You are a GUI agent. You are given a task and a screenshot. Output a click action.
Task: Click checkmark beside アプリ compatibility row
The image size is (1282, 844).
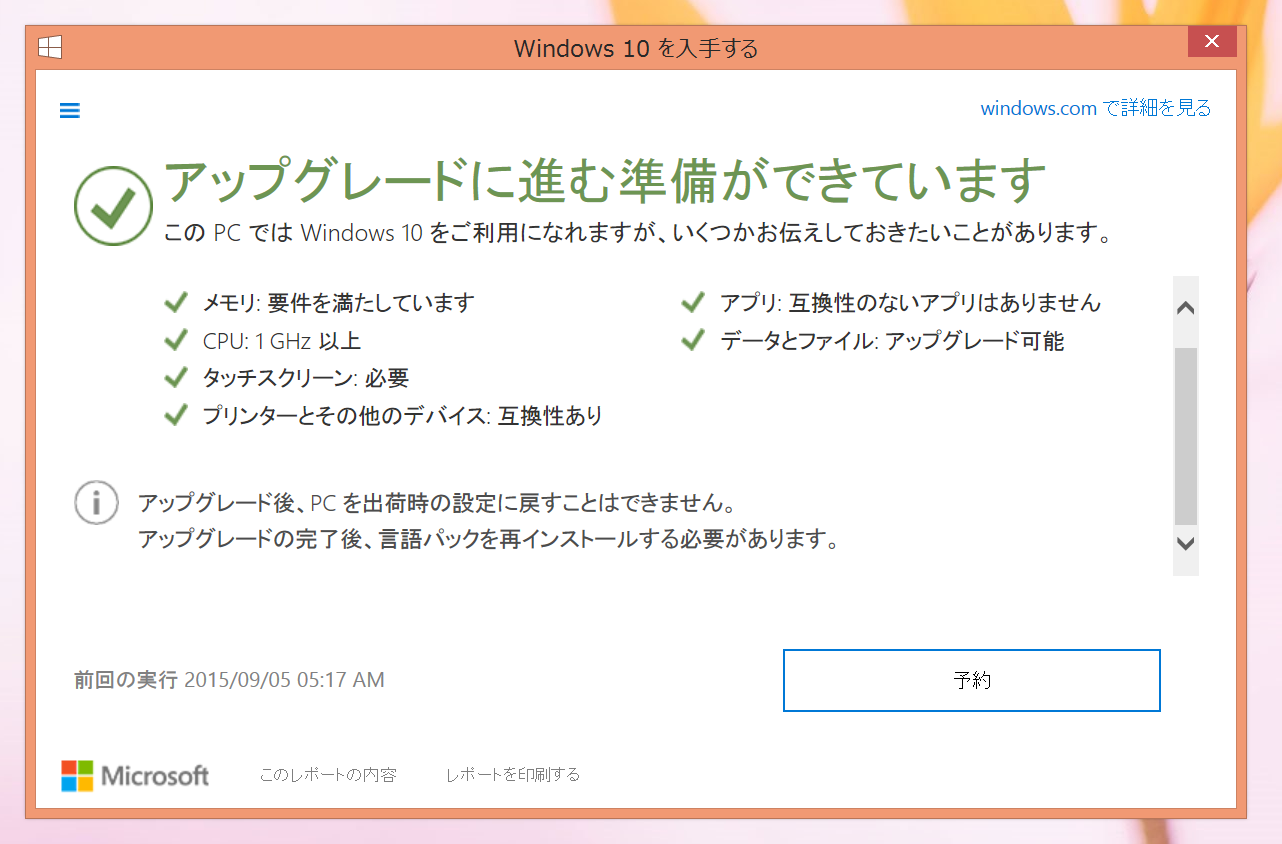[693, 302]
